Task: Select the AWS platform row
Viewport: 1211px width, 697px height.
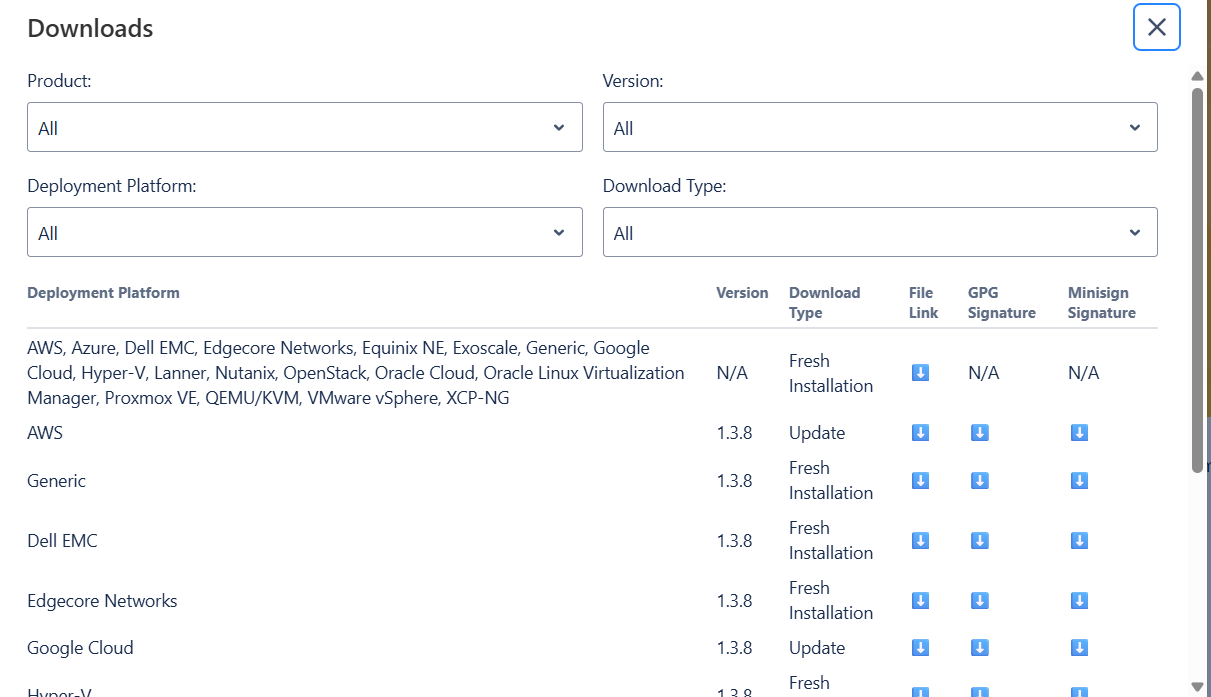Action: [x=45, y=432]
